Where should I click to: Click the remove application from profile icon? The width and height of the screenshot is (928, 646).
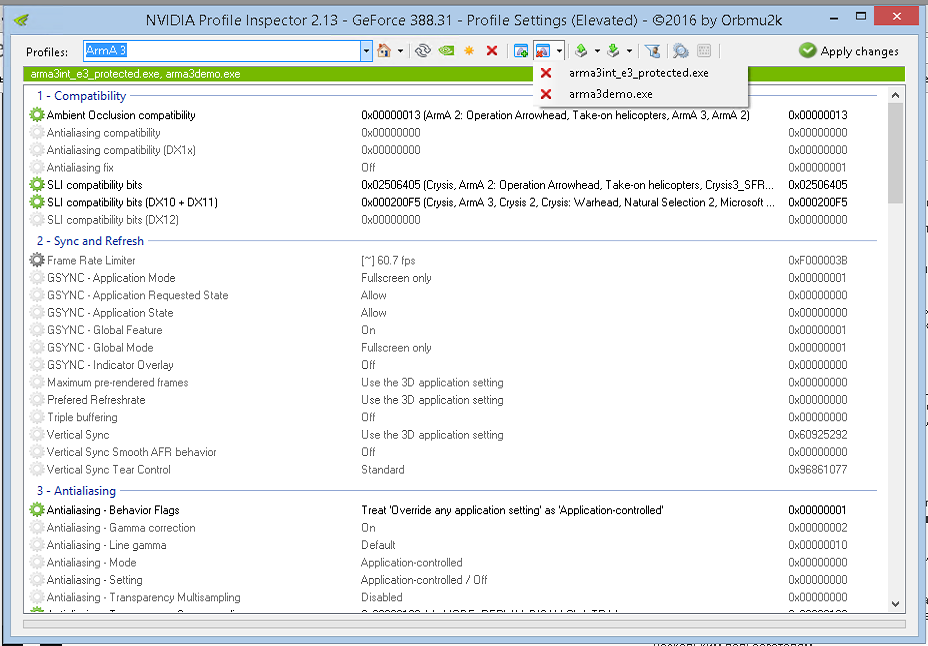(543, 51)
